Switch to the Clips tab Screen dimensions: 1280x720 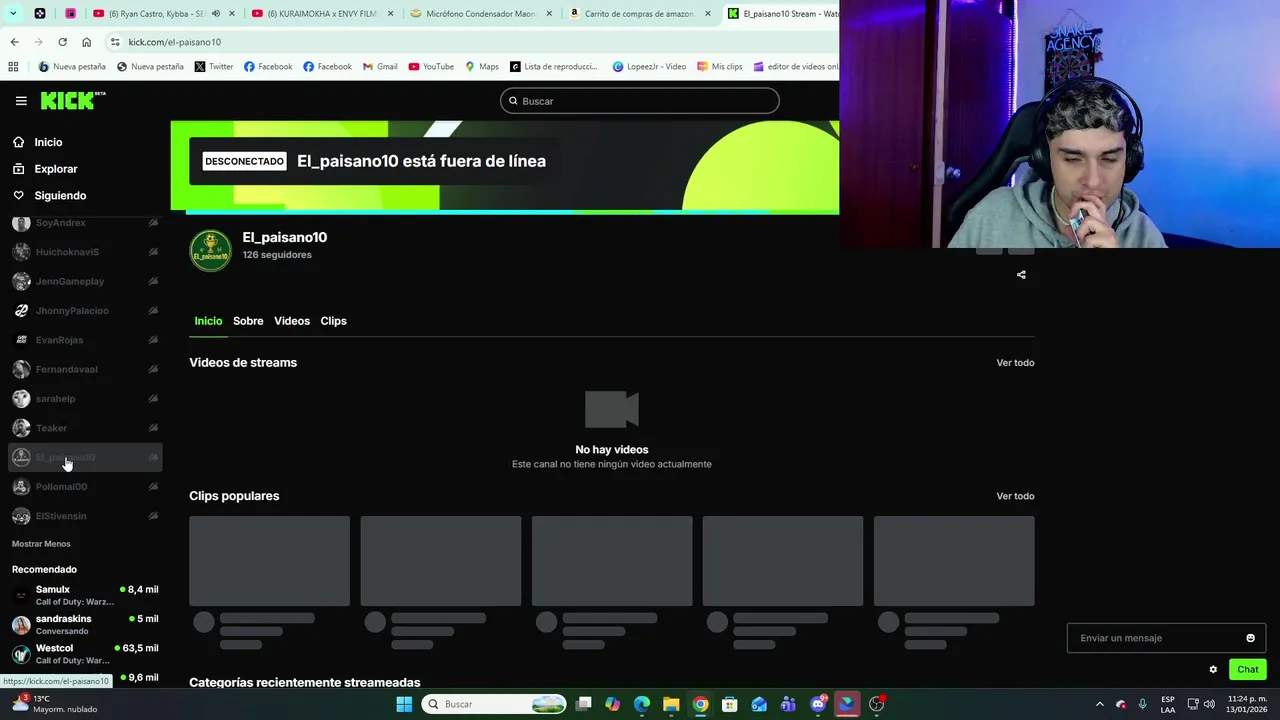pos(333,321)
